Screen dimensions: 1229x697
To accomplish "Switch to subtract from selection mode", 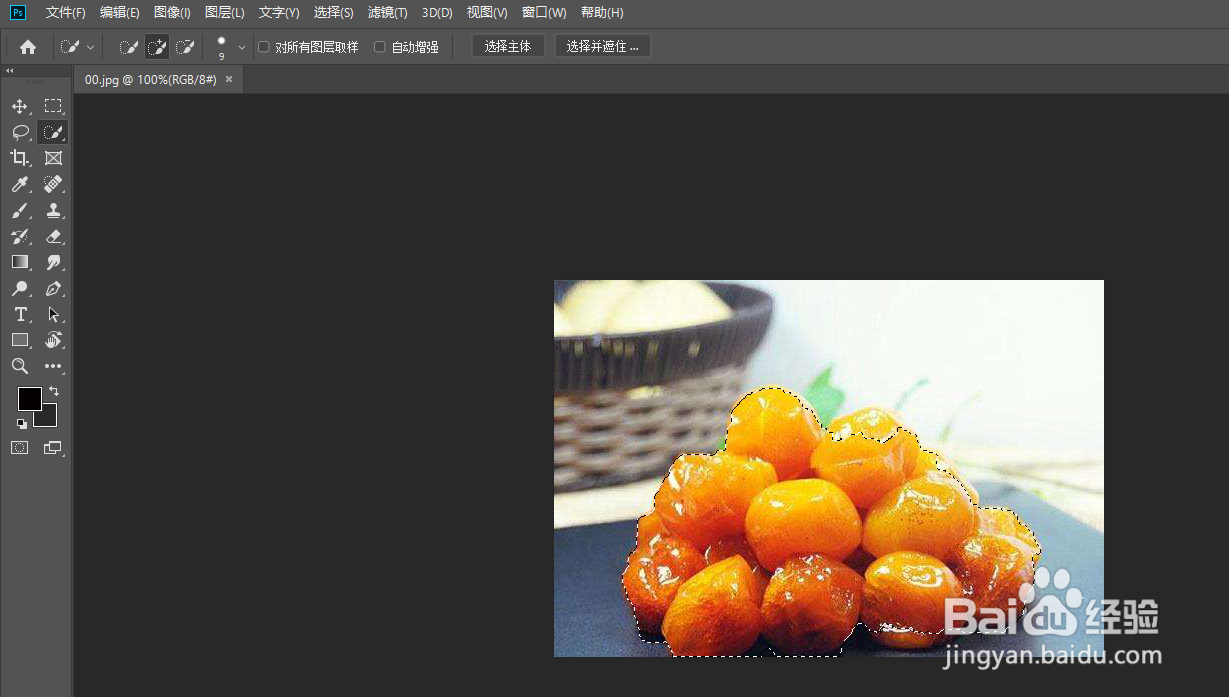I will 184,46.
